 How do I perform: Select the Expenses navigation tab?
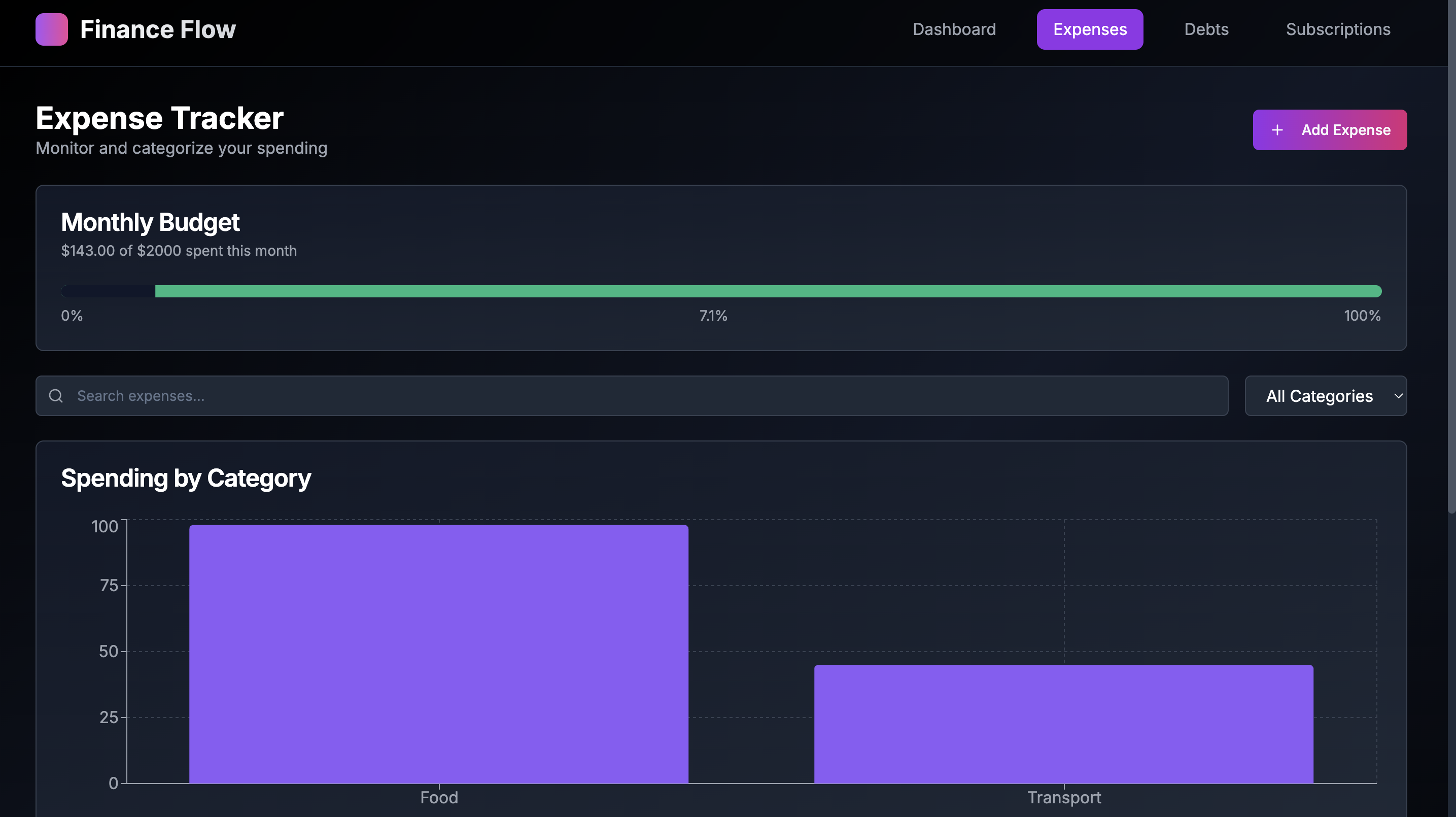(x=1089, y=29)
